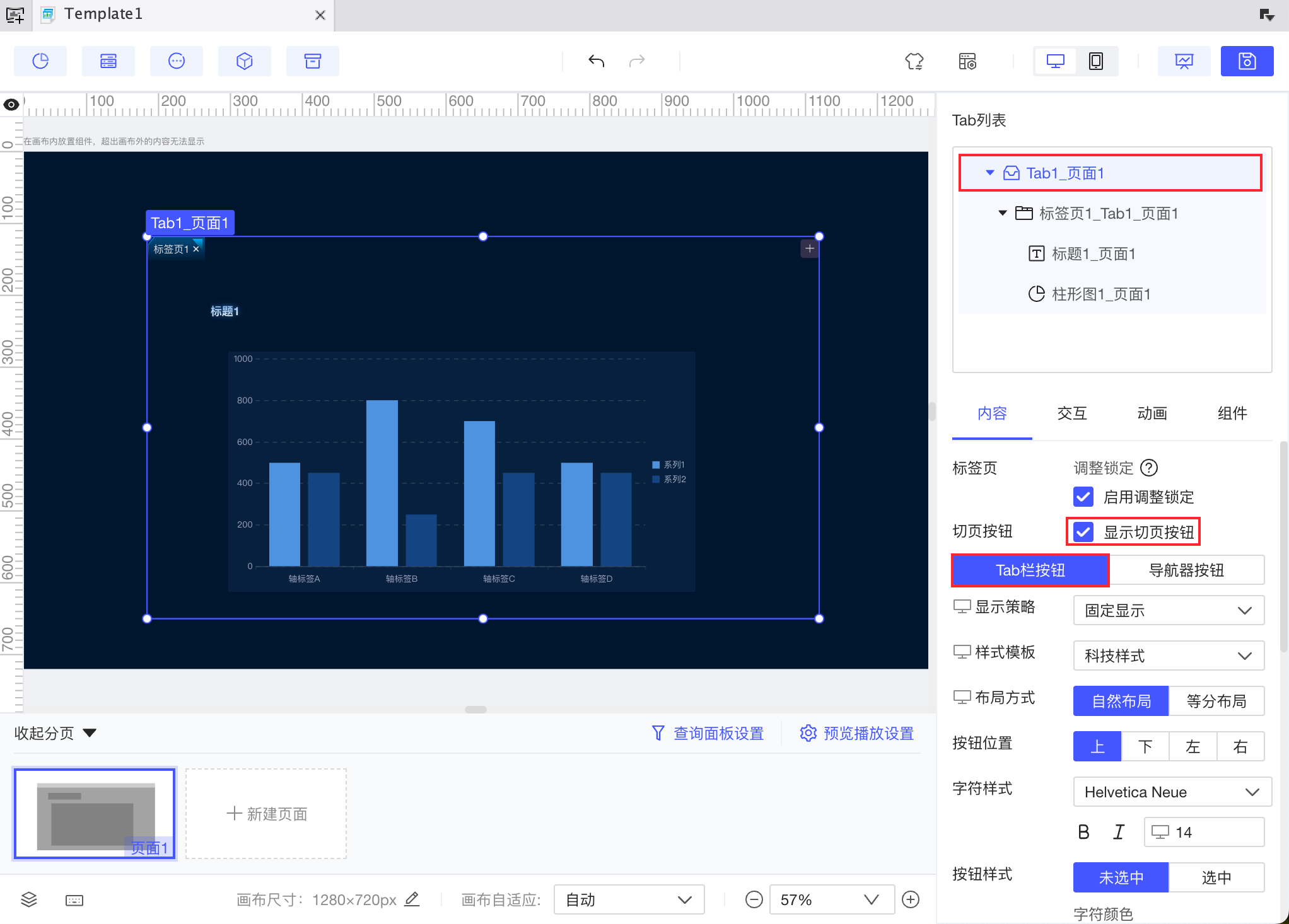Open 显示策略 dropdown showing 固定显示
1289x924 pixels.
(x=1169, y=610)
